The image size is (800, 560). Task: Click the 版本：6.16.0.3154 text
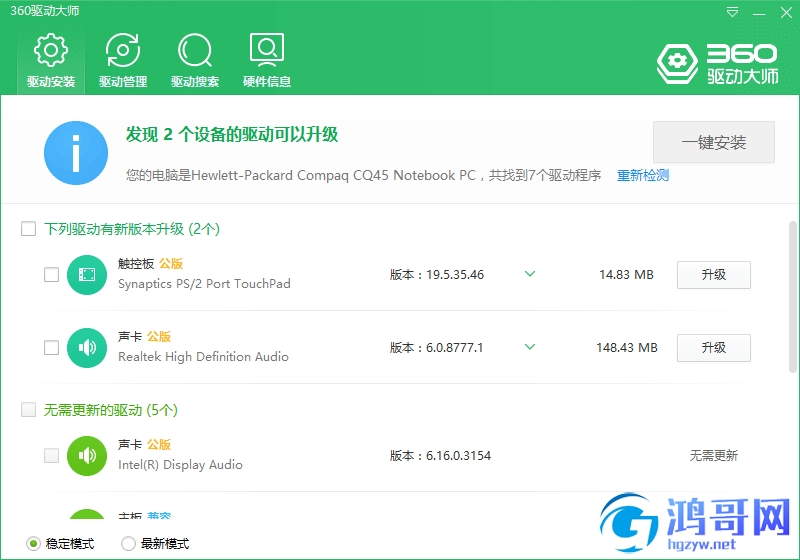pyautogui.click(x=440, y=455)
